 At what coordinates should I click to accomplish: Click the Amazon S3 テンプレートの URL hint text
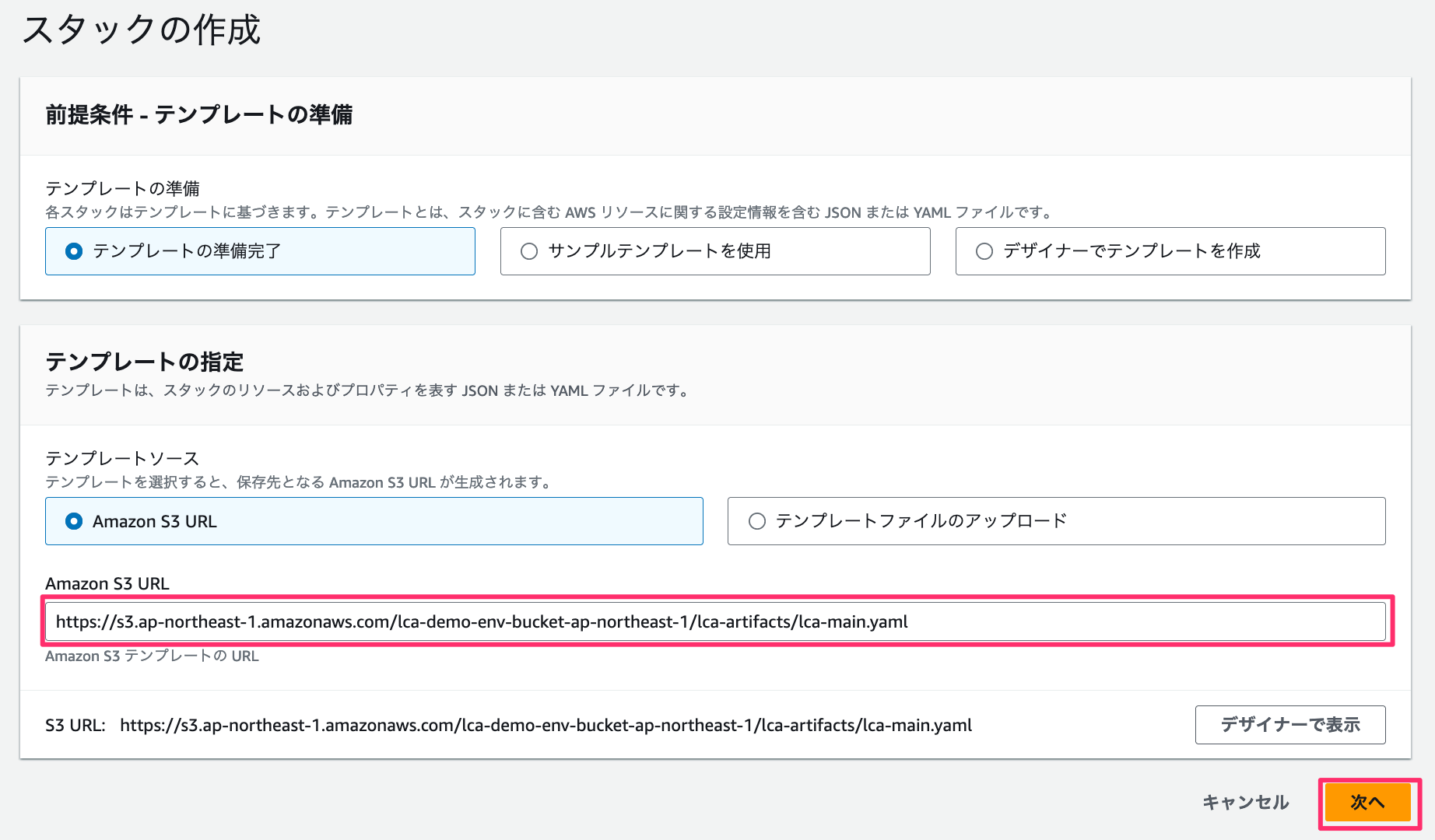[152, 656]
